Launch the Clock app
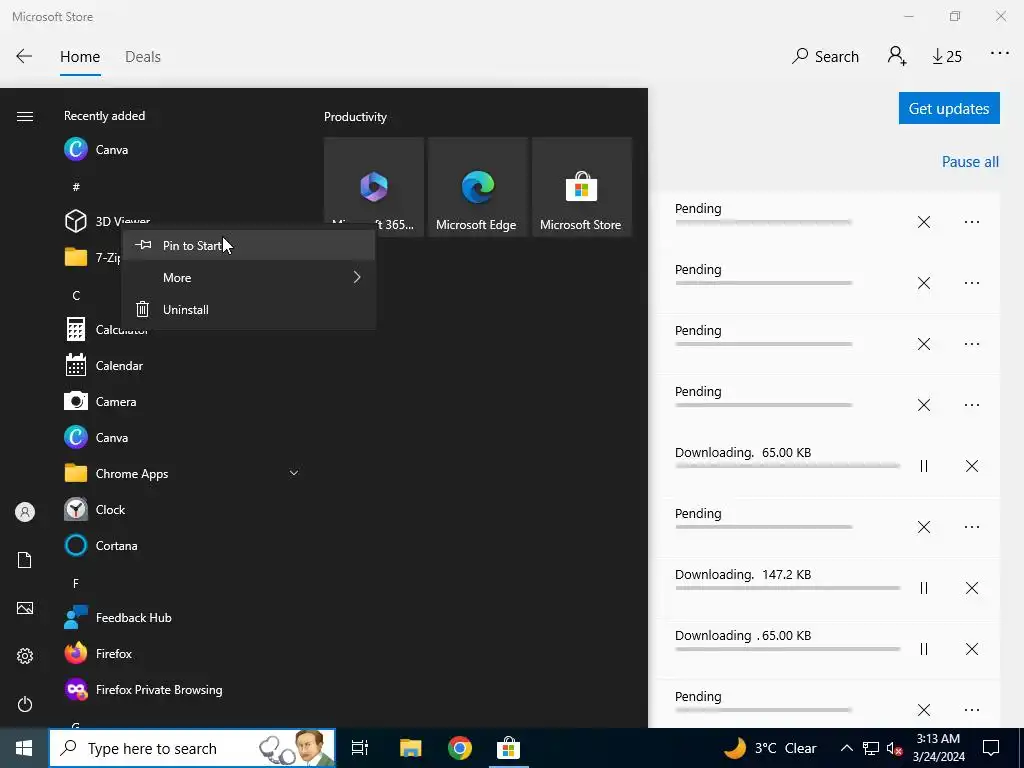Viewport: 1024px width, 768px height. pos(182,509)
